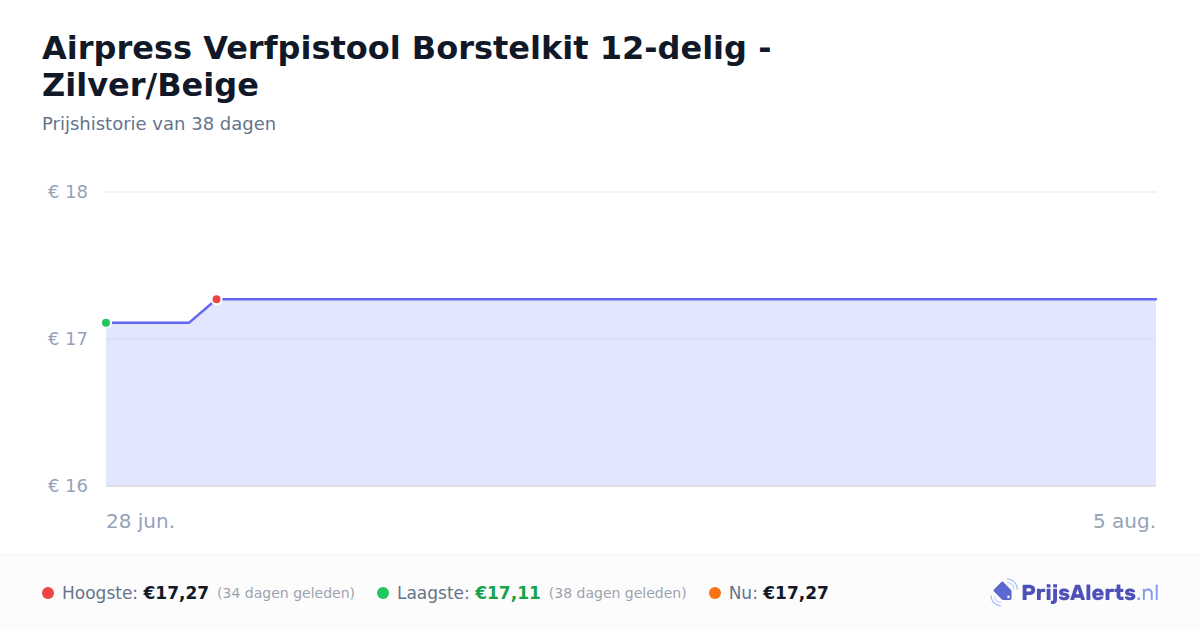
Task: Click the highest price value €17,27
Action: pos(176,593)
